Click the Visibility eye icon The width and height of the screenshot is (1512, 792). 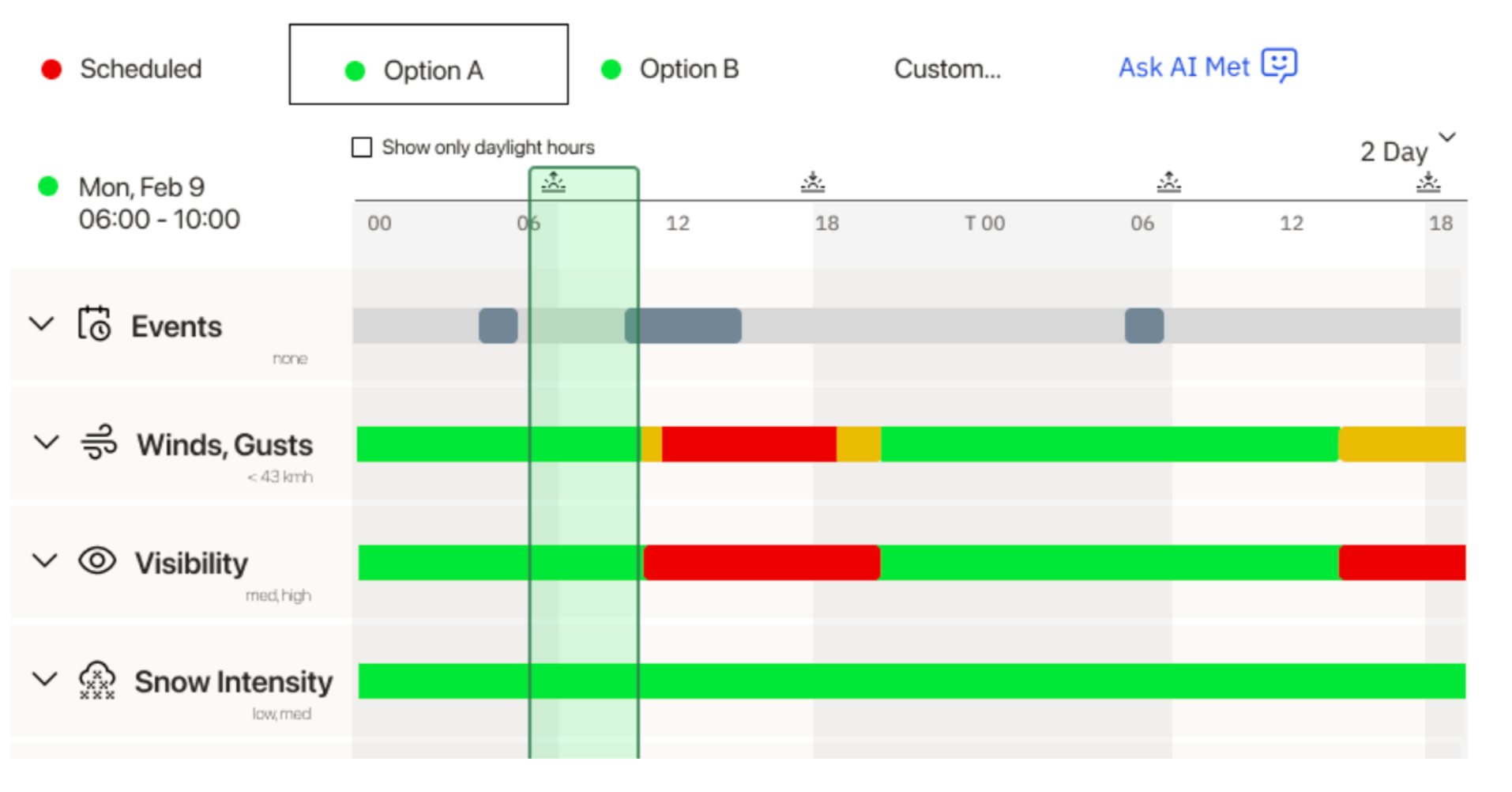[x=97, y=561]
